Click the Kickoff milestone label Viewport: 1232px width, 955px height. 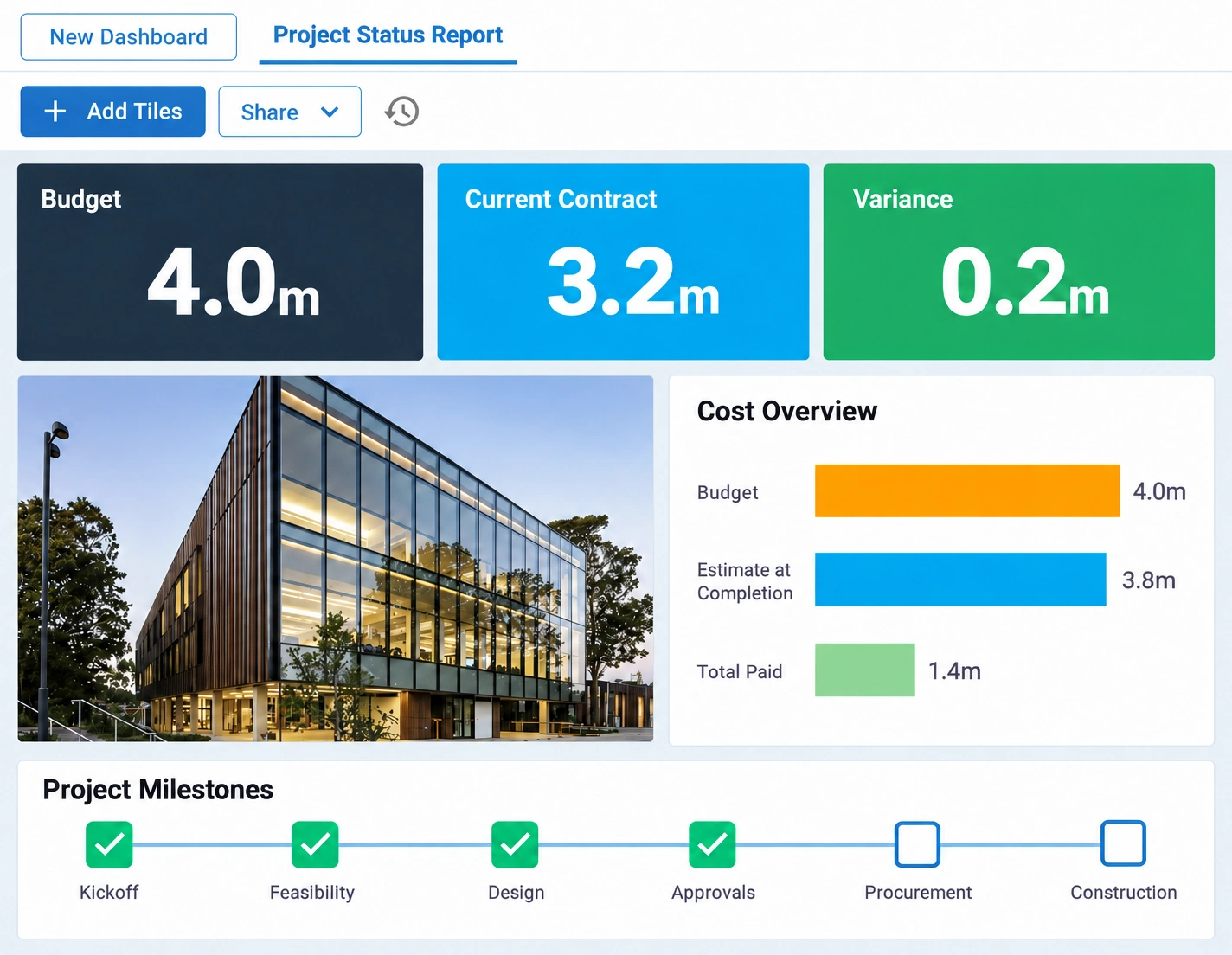109,892
